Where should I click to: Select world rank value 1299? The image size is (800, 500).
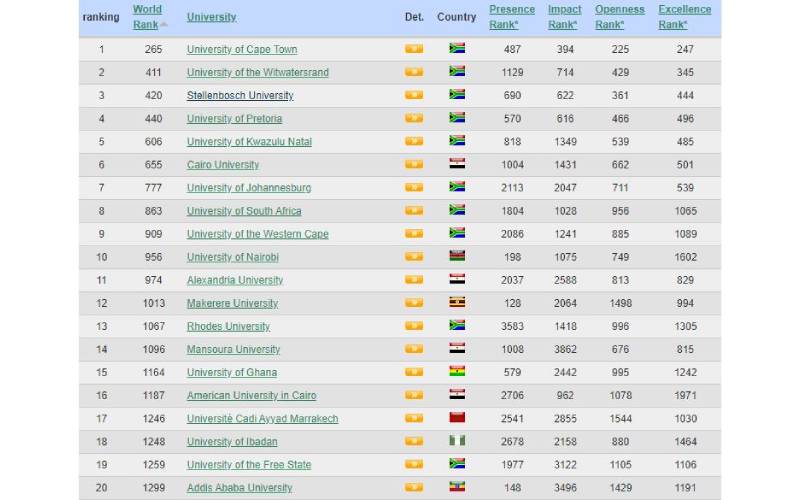[x=154, y=488]
